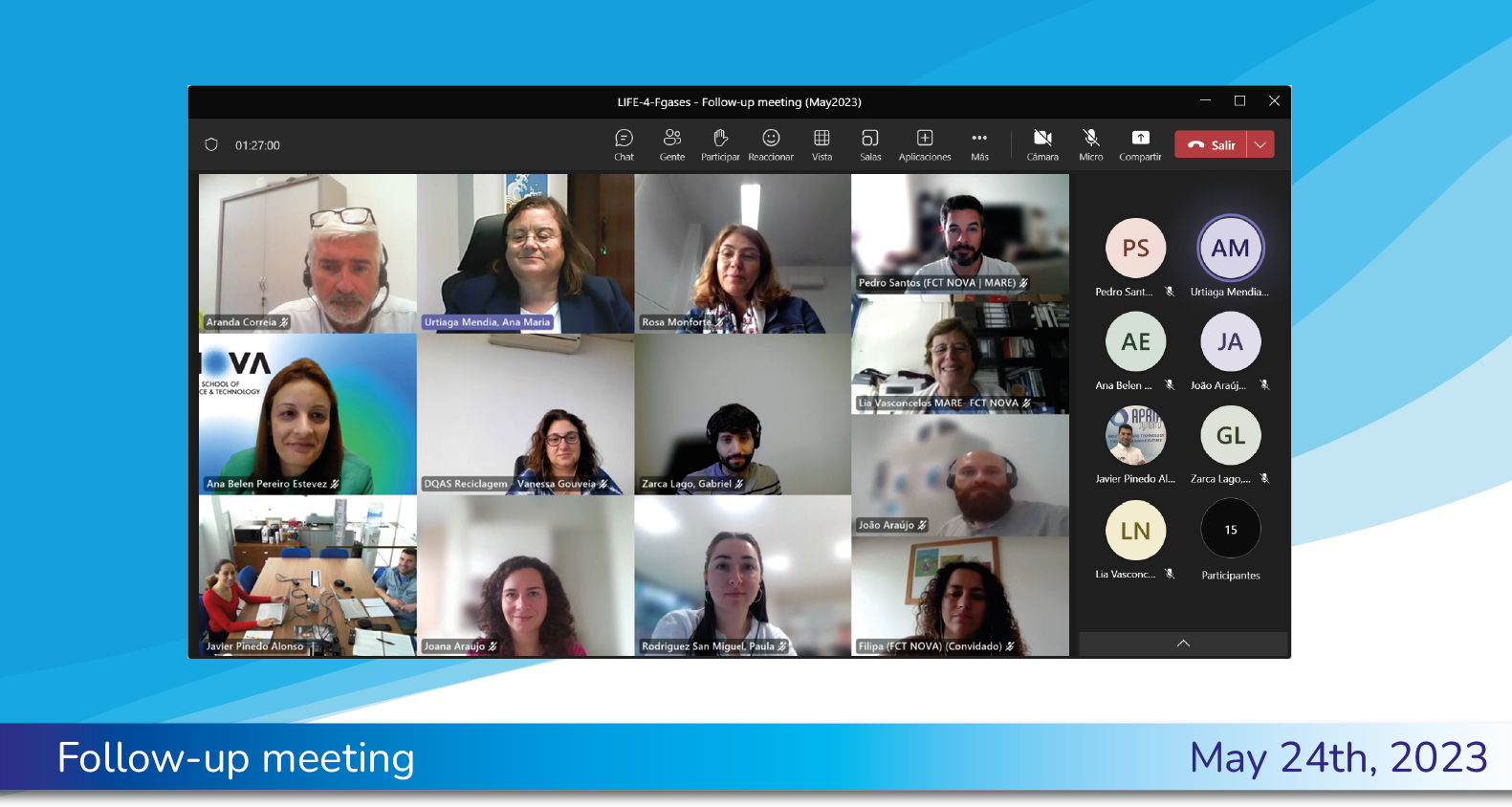Change layout with Vista
The width and height of the screenshot is (1512, 807).
coord(822,144)
